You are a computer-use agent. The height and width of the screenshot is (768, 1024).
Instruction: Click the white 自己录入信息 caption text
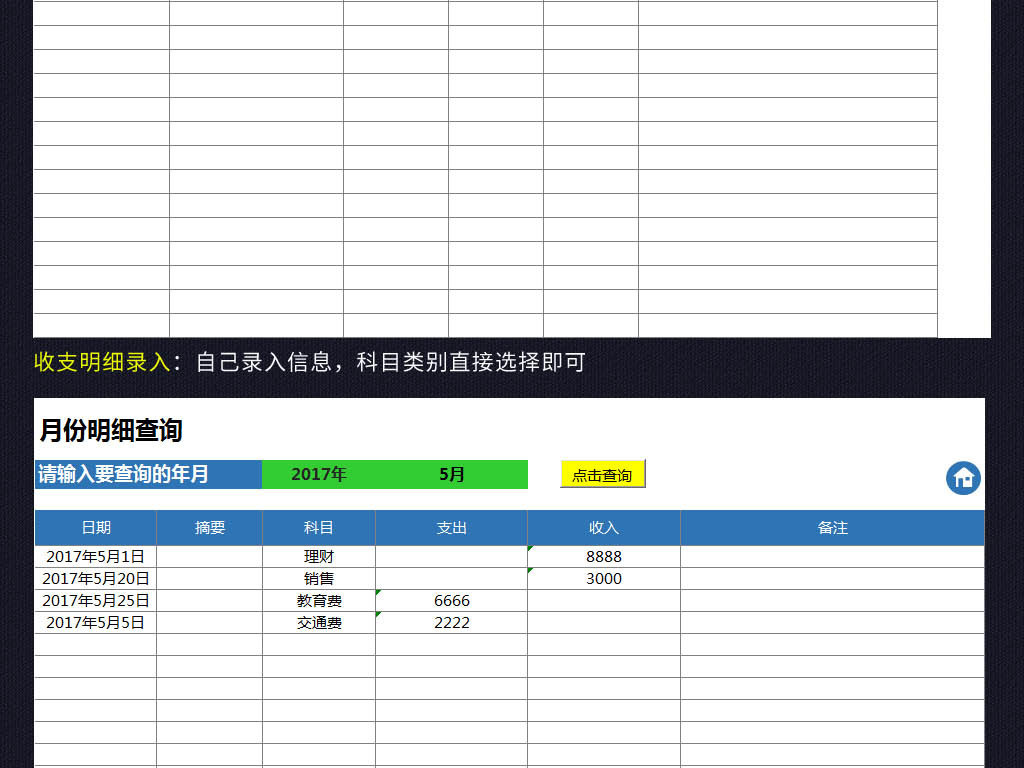pos(264,362)
